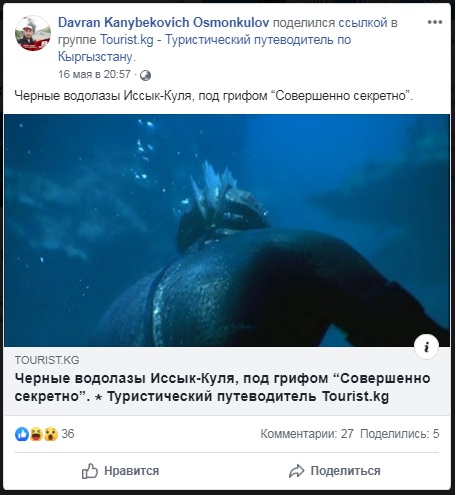Click the TOURIST.KG source domain label
The width and height of the screenshot is (456, 495).
tap(47, 360)
